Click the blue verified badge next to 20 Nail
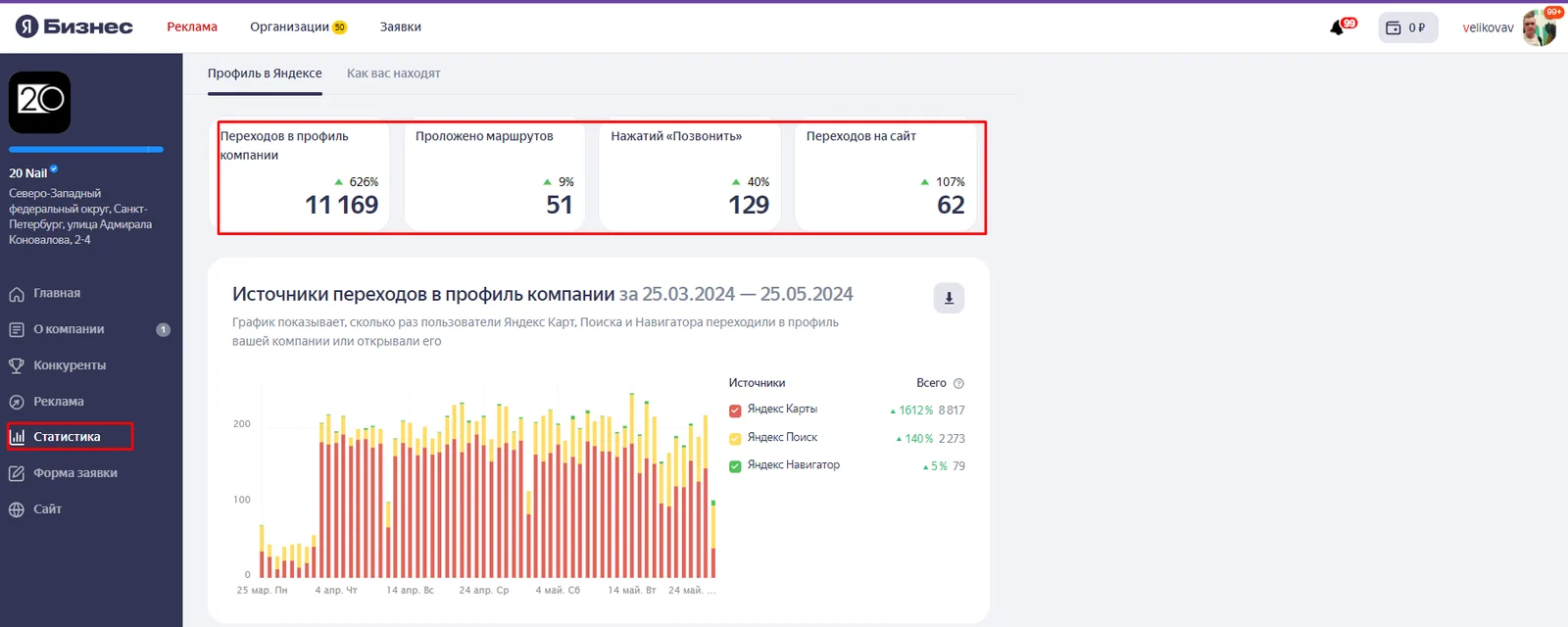1568x627 pixels. [x=54, y=169]
